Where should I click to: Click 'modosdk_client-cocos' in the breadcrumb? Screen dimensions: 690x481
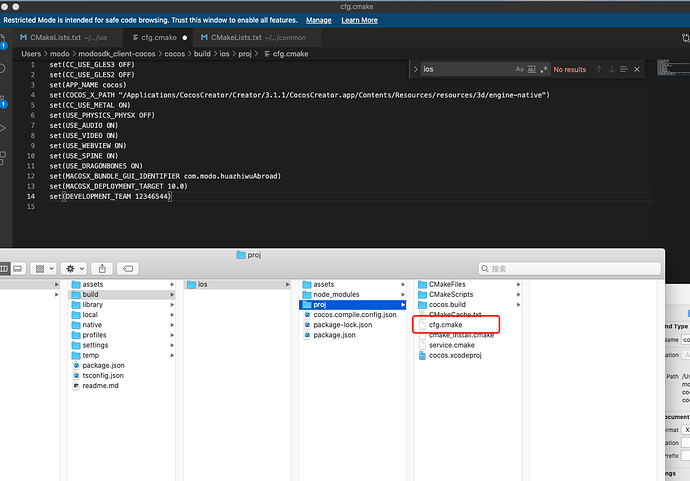coord(117,54)
